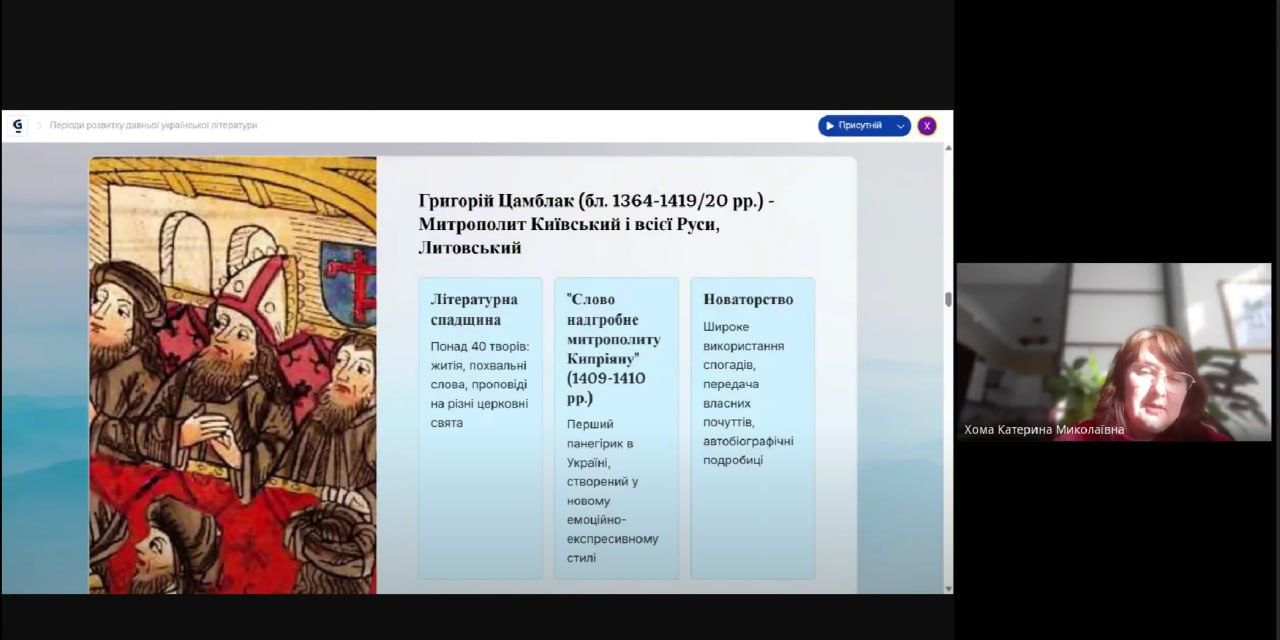Select the Григорій Цамблак slide heading
The height and width of the screenshot is (640, 1280).
point(596,224)
